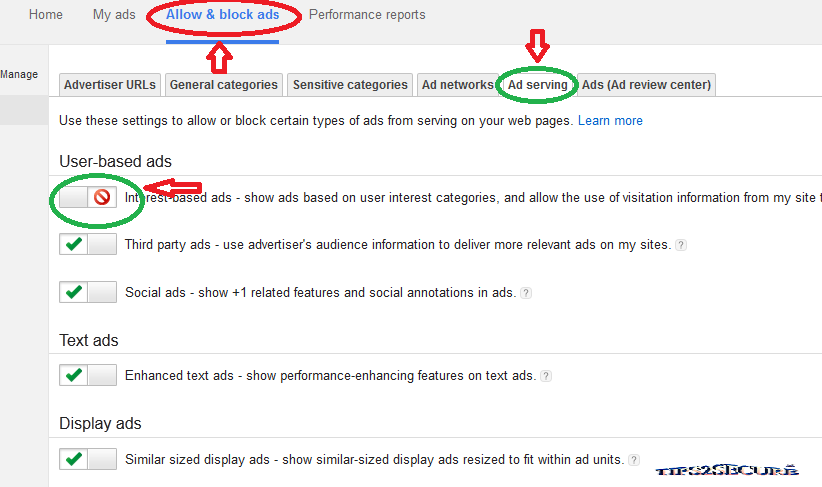Screen dimensions: 822x487
Task: Click the Learn more link
Action: (610, 121)
